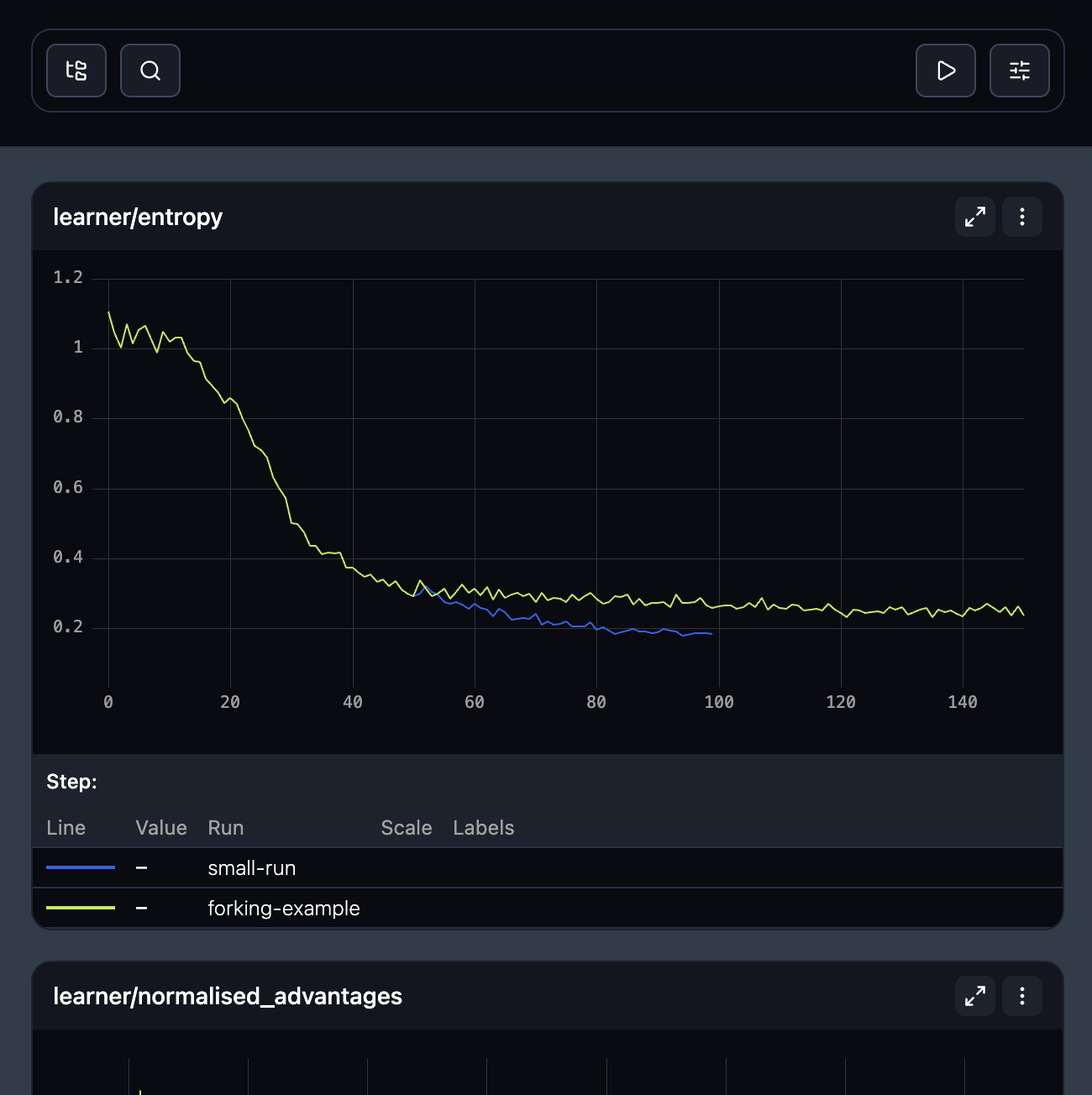The width and height of the screenshot is (1092, 1095).
Task: Open the run tree selector icon
Action: [x=76, y=71]
